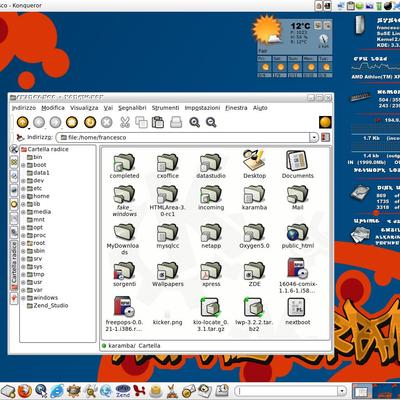Select the public_html folder
The height and width of the screenshot is (400, 400).
297,236
